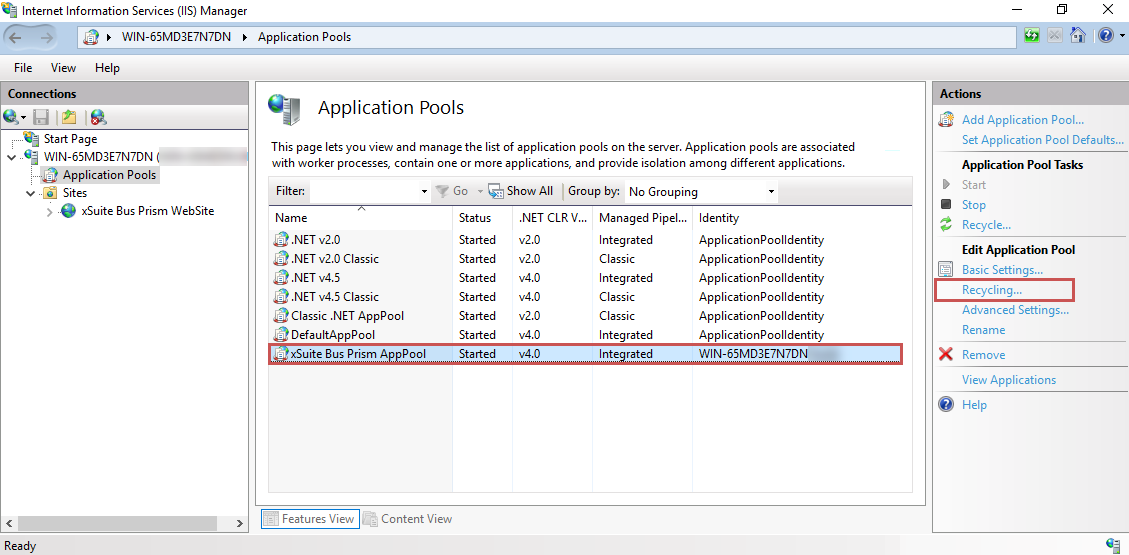Click the Home icon in address bar
The image size is (1129, 555).
tap(1077, 35)
